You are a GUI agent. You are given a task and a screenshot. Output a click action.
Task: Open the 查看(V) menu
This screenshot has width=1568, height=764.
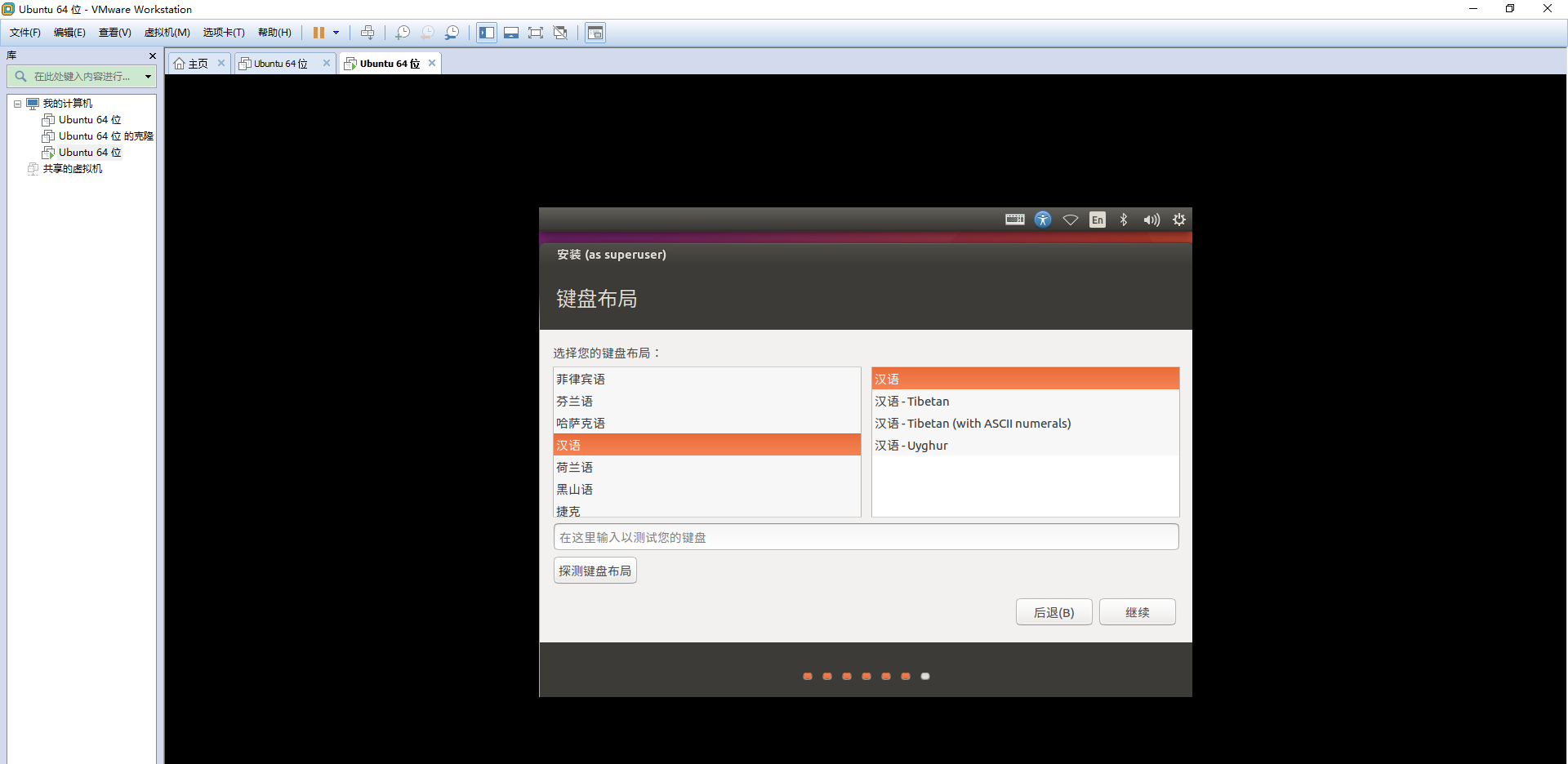114,33
